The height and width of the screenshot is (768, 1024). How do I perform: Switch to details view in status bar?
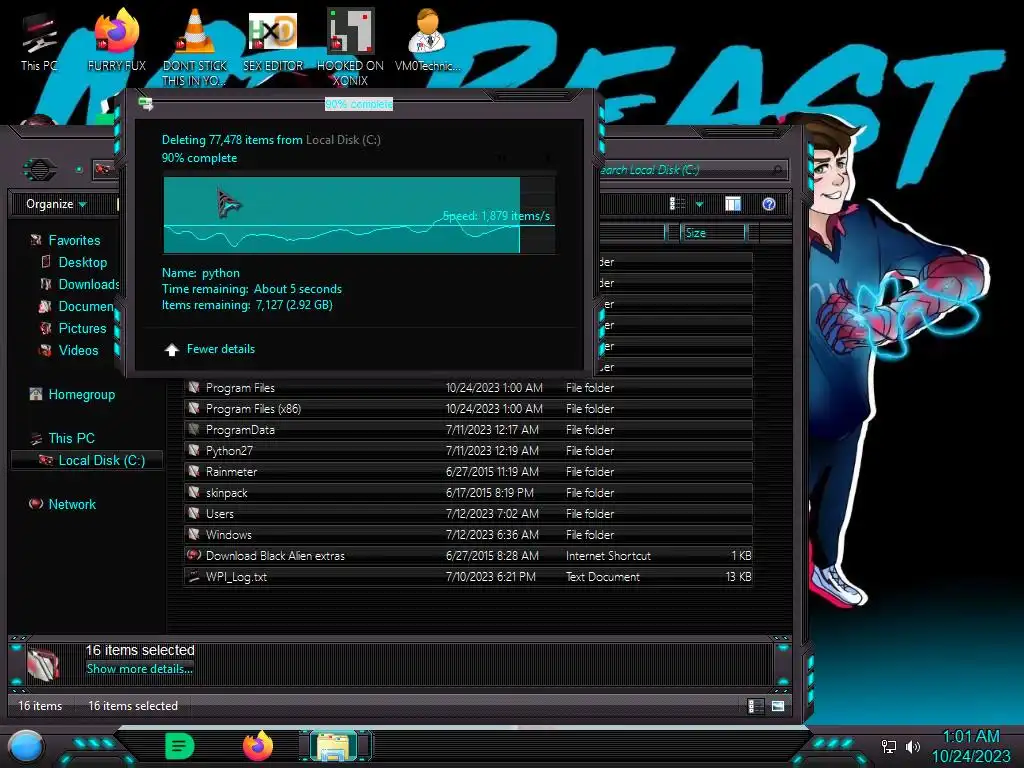point(755,706)
